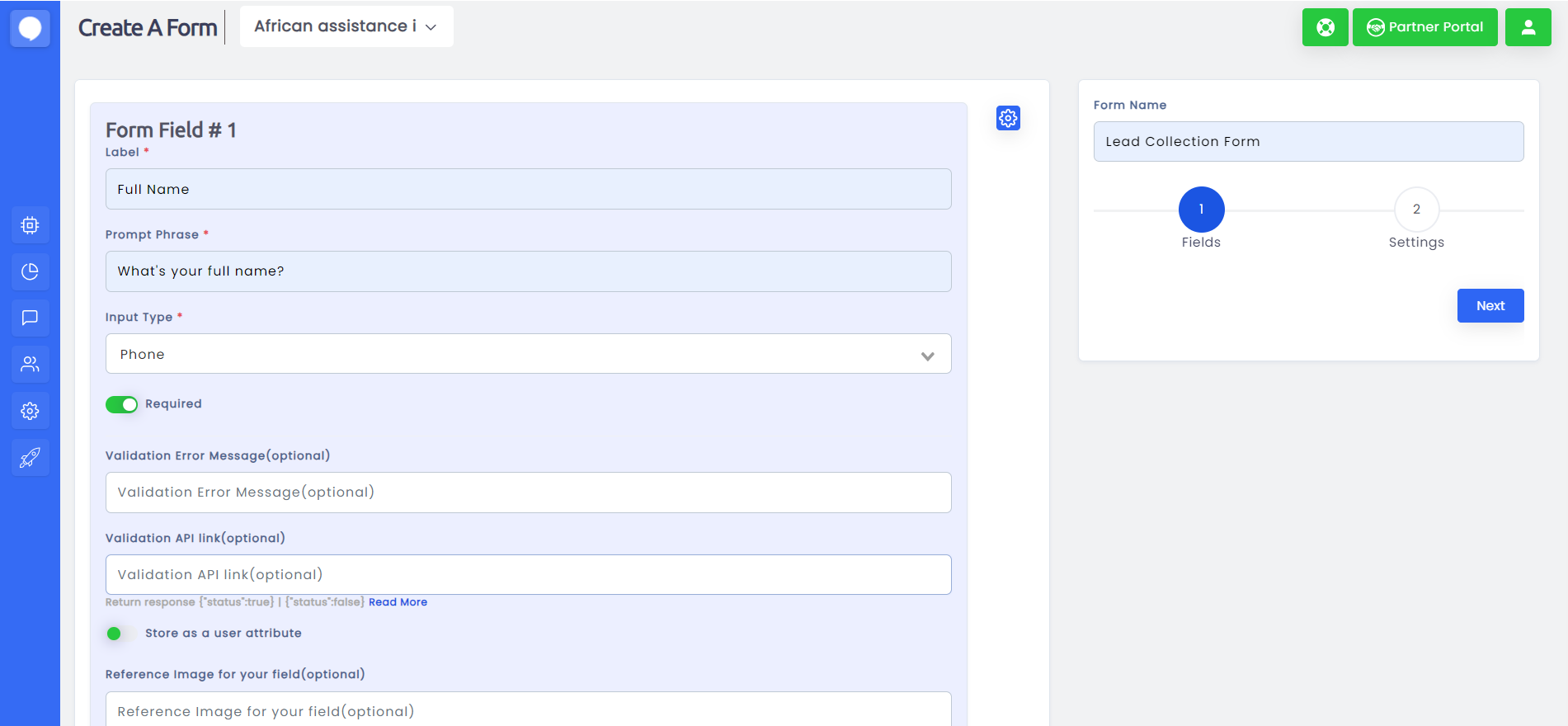Click the blue form field settings gear
The image size is (1568, 726).
(x=1008, y=118)
